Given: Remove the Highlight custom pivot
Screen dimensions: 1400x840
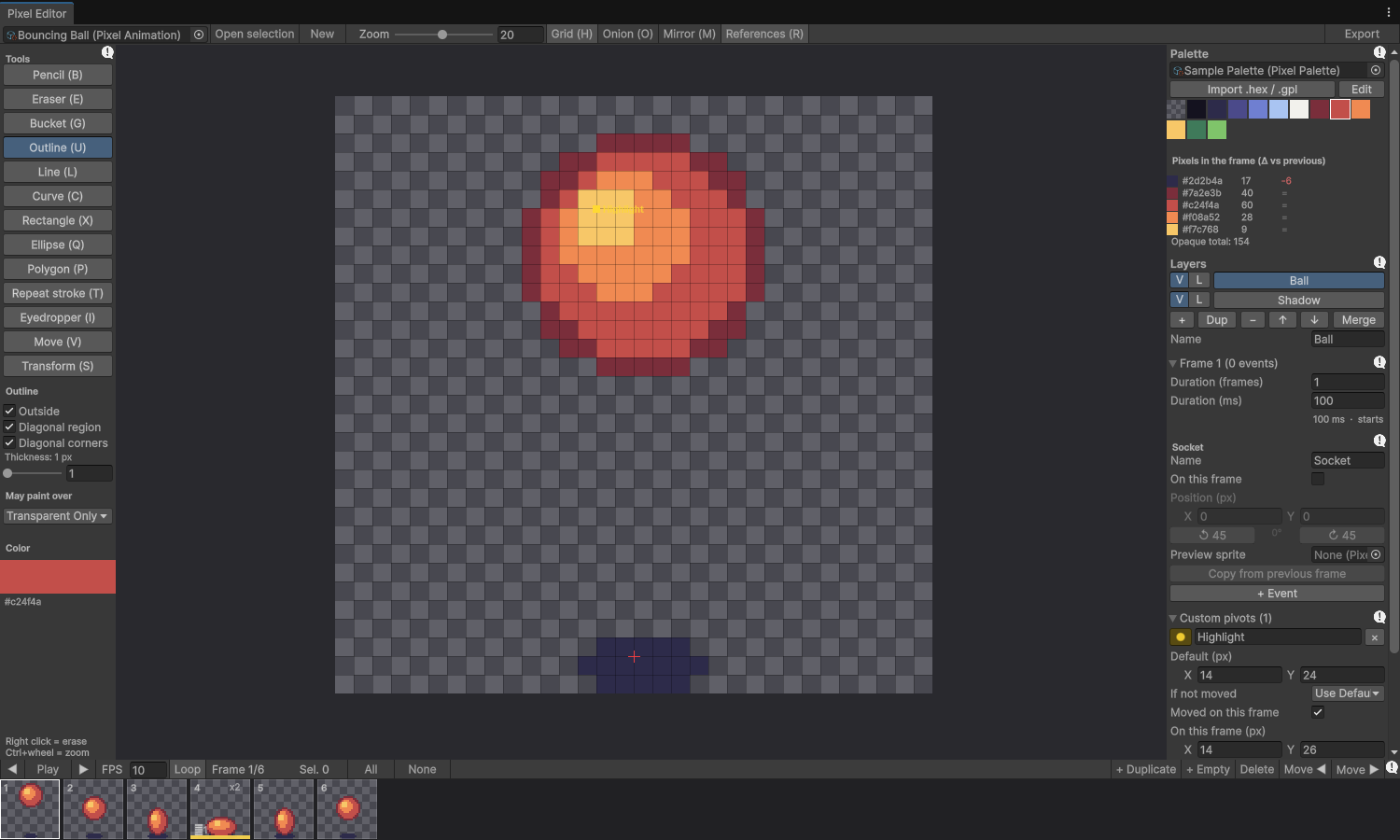Looking at the screenshot, I should (x=1375, y=637).
